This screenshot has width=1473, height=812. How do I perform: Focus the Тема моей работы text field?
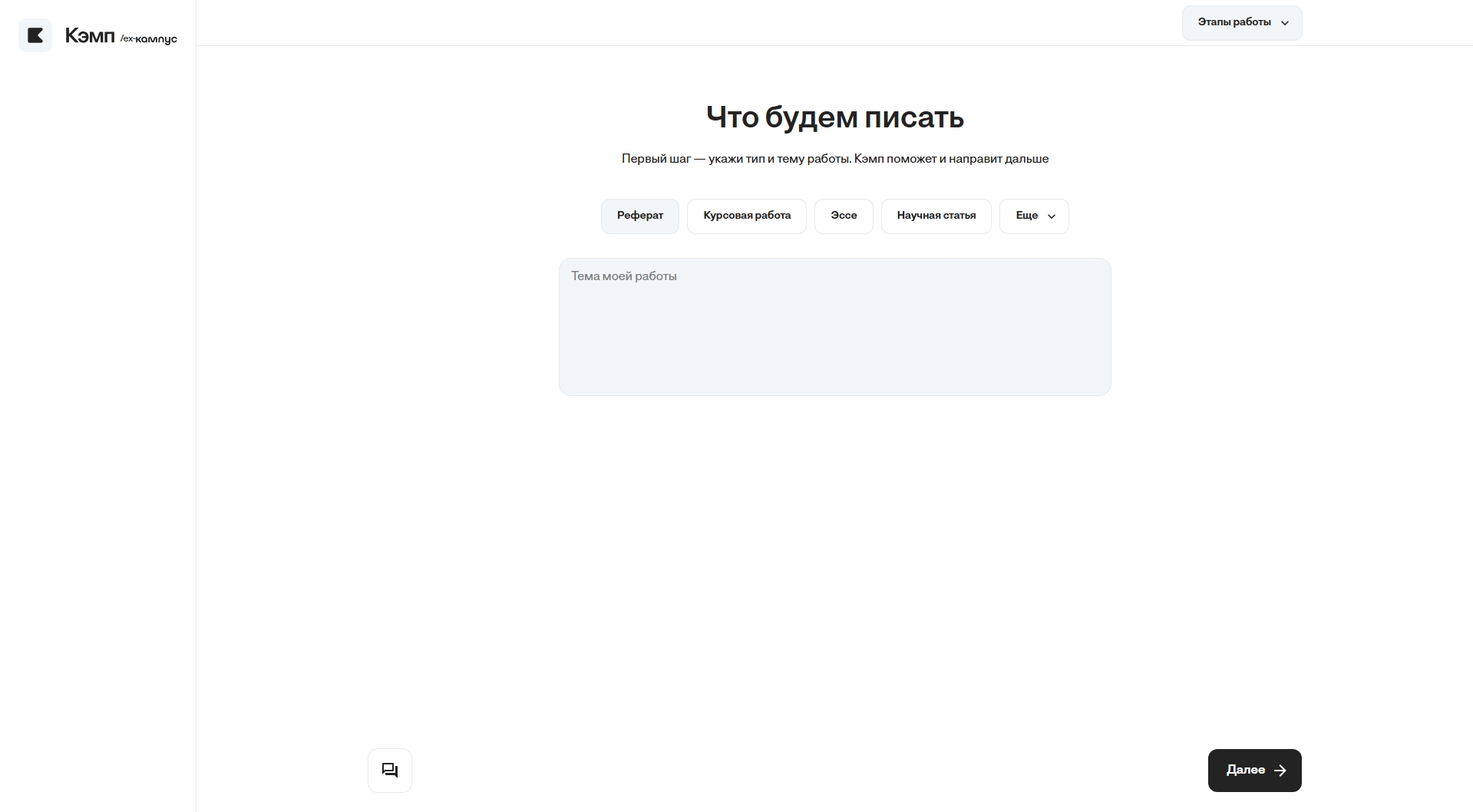(x=834, y=338)
